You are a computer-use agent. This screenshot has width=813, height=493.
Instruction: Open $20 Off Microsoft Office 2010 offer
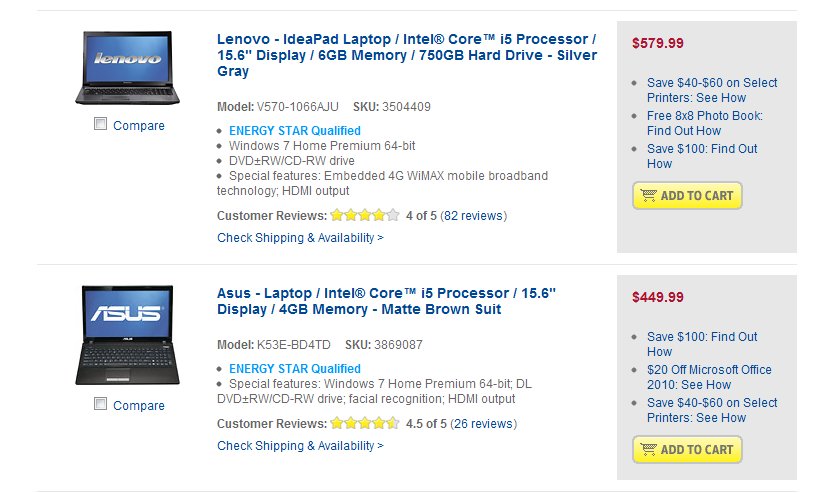coord(709,377)
